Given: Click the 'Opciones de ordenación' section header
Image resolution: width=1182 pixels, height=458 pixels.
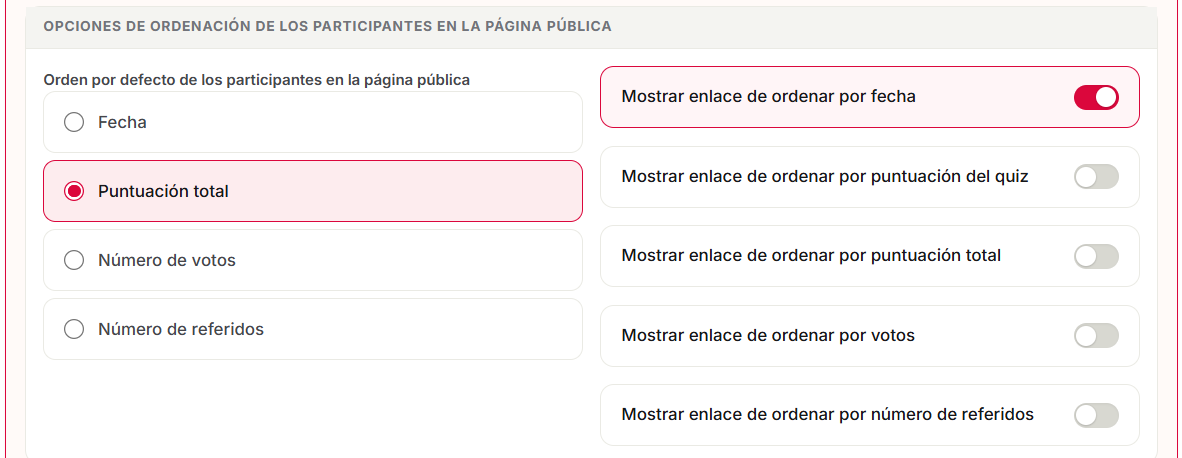Looking at the screenshot, I should [x=327, y=26].
